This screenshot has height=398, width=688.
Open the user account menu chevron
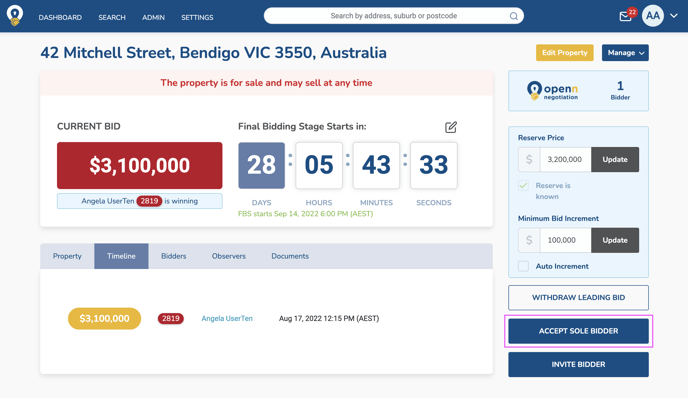(x=674, y=16)
